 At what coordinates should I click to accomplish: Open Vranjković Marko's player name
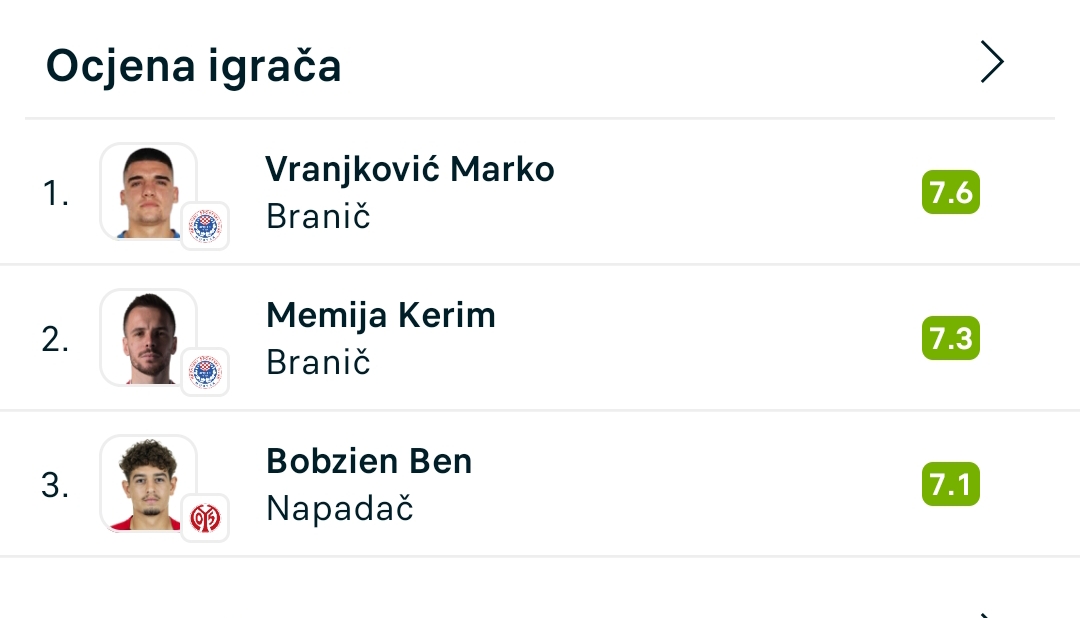tap(410, 169)
